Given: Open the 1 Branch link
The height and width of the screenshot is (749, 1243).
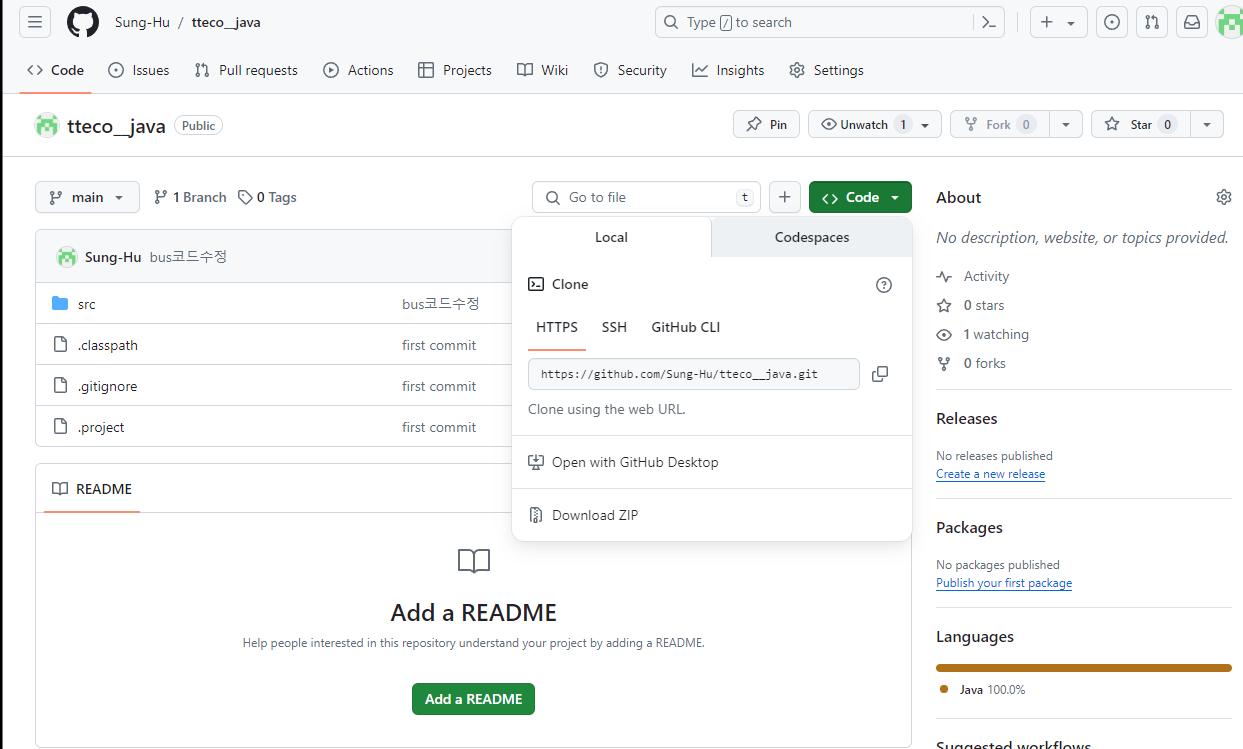Looking at the screenshot, I should pyautogui.click(x=190, y=197).
